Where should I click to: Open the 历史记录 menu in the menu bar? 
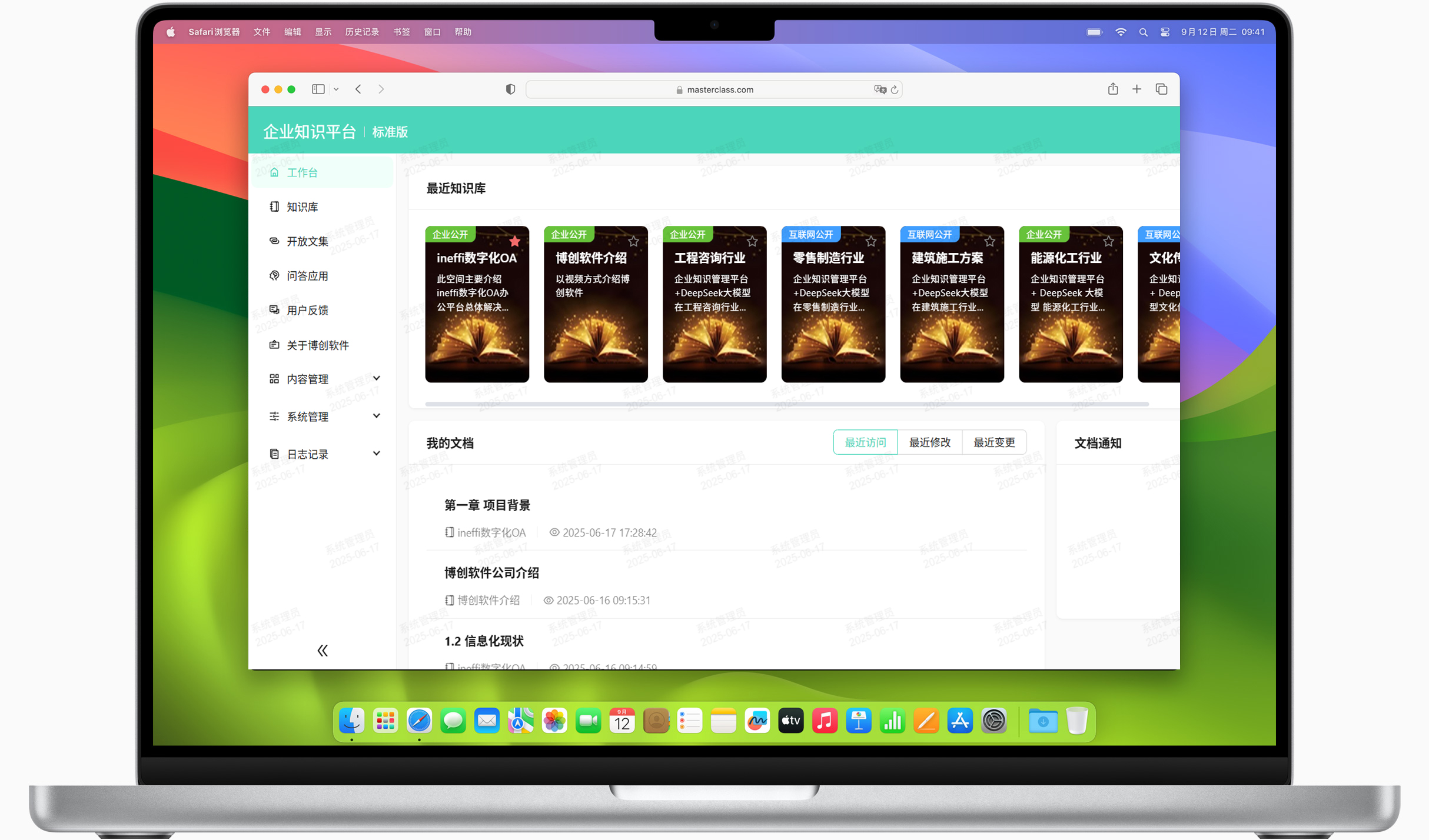click(362, 32)
